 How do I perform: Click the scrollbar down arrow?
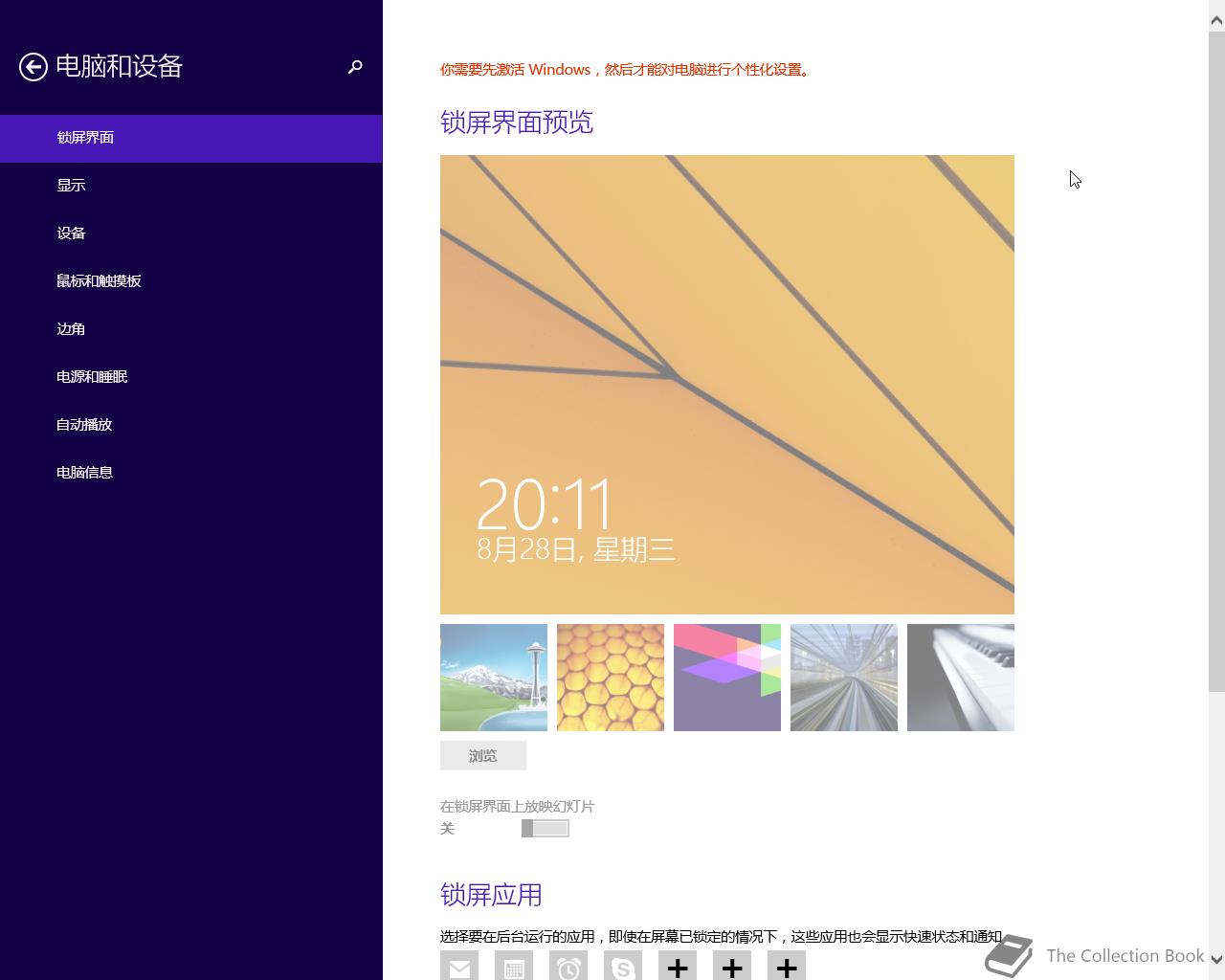point(1216,960)
